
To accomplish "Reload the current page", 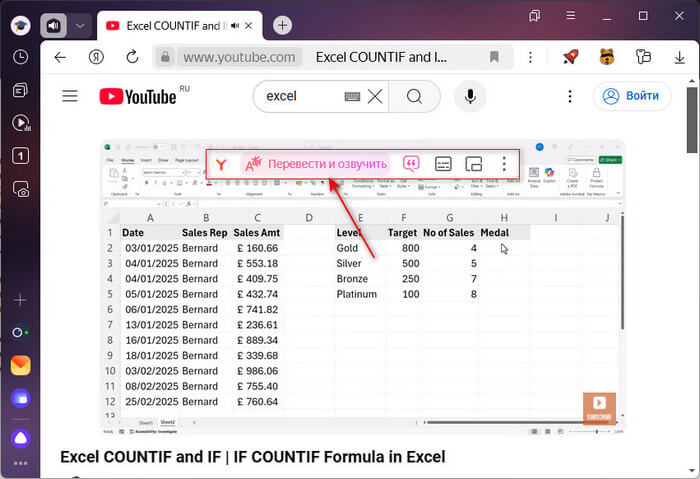I will point(132,57).
